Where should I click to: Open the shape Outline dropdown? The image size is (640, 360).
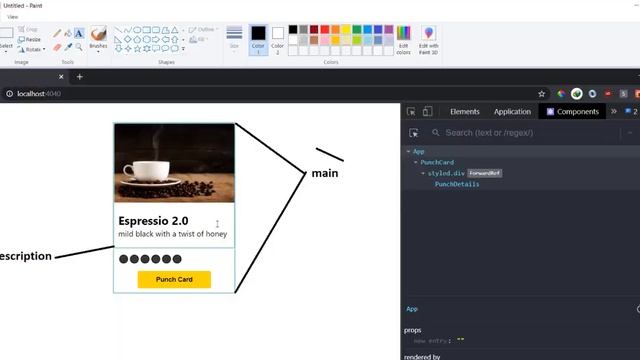point(203,29)
